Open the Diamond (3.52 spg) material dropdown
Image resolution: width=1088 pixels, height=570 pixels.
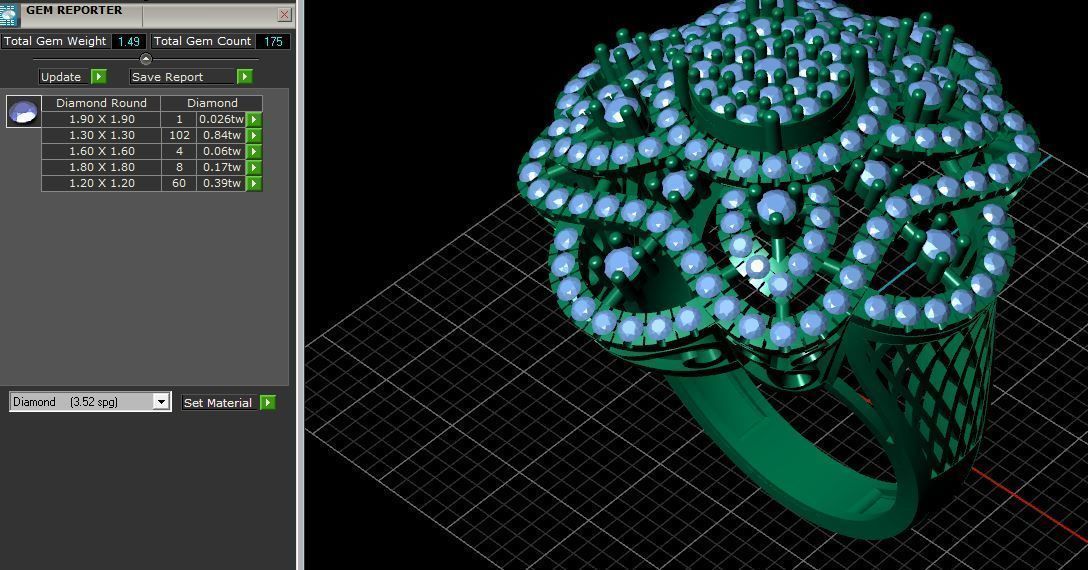tap(90, 402)
